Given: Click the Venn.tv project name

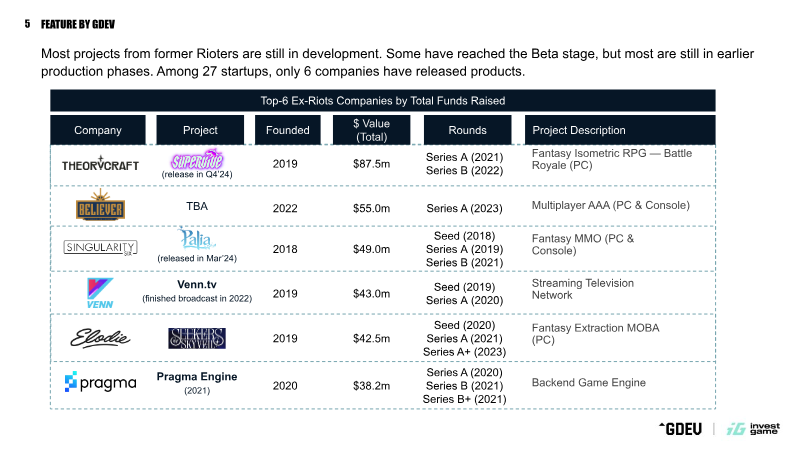Looking at the screenshot, I should tap(197, 284).
